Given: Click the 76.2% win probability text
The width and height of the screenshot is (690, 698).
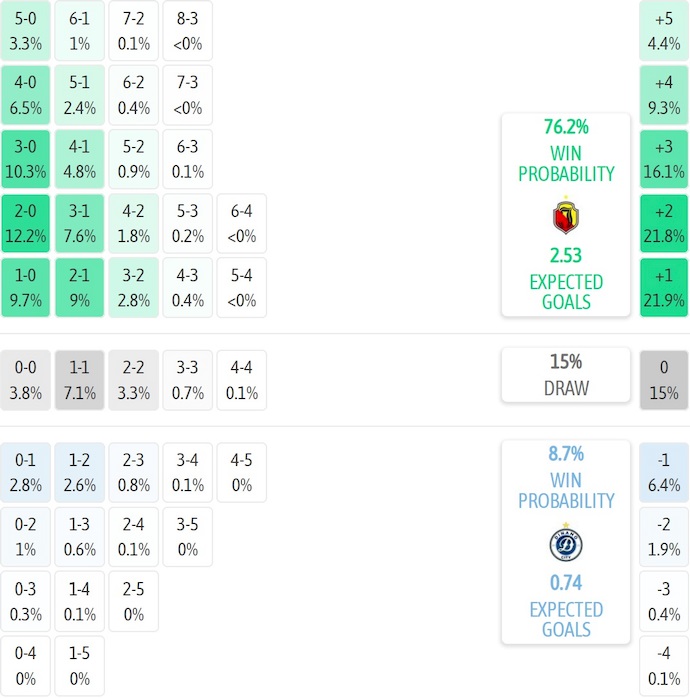Looking at the screenshot, I should (x=566, y=127).
